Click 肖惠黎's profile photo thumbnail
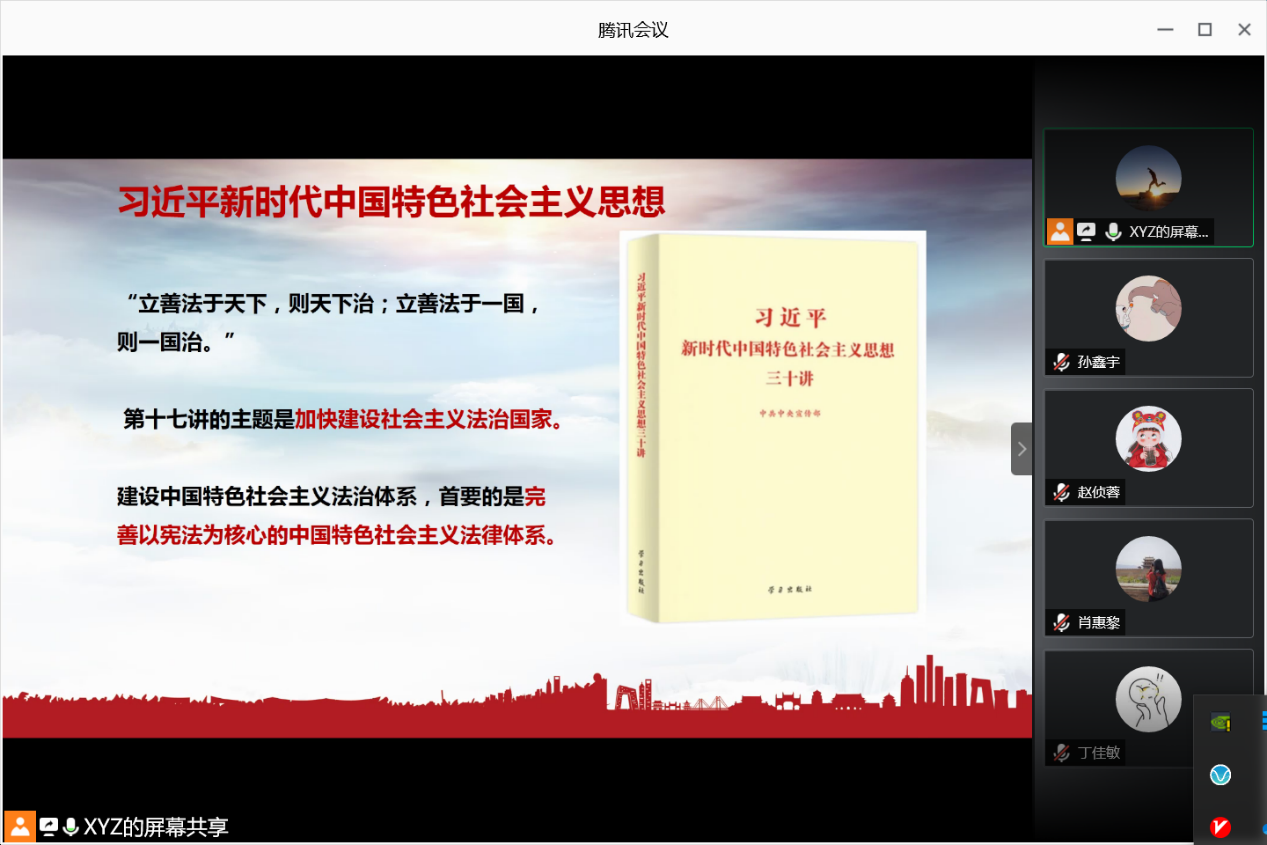The image size is (1267, 845). (x=1148, y=568)
